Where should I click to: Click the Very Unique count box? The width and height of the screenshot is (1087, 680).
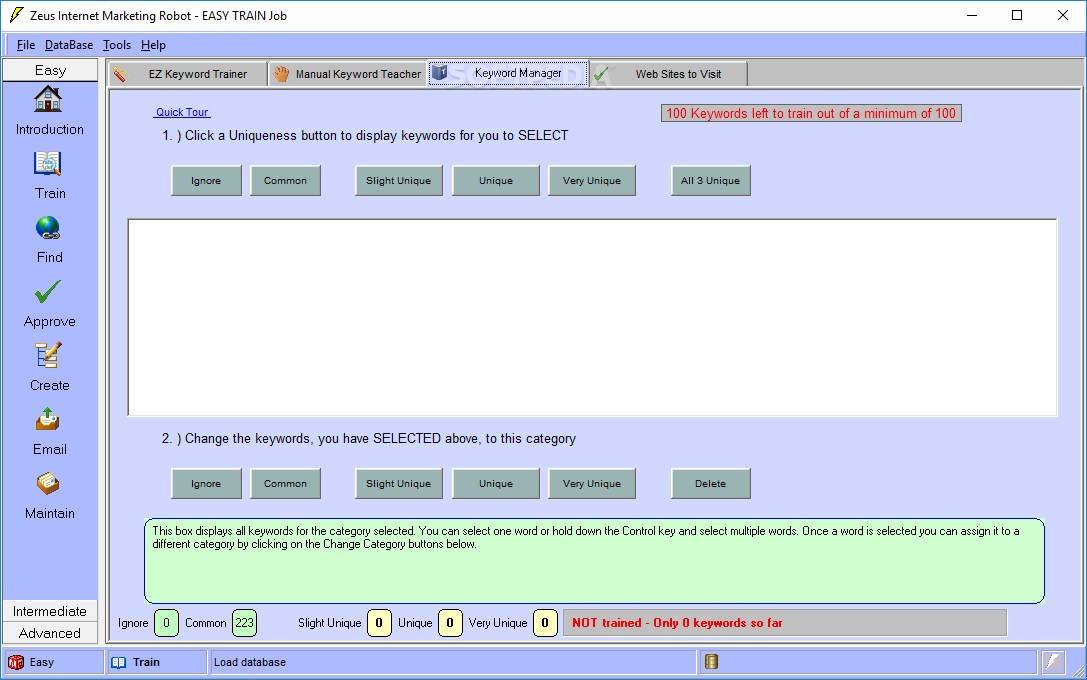(x=545, y=622)
